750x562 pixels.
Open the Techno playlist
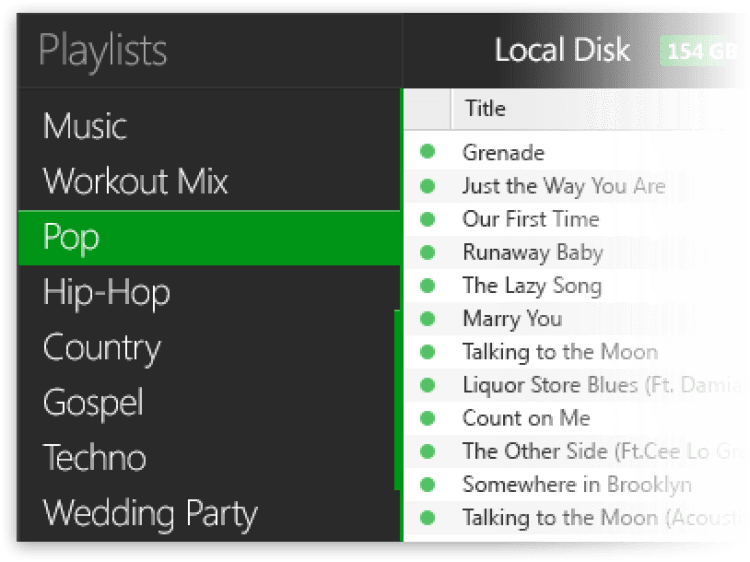94,458
